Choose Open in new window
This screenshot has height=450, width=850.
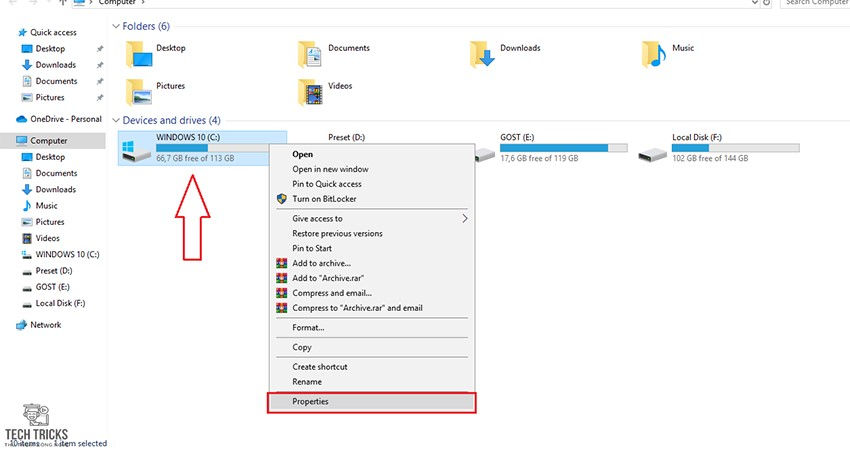coord(330,169)
